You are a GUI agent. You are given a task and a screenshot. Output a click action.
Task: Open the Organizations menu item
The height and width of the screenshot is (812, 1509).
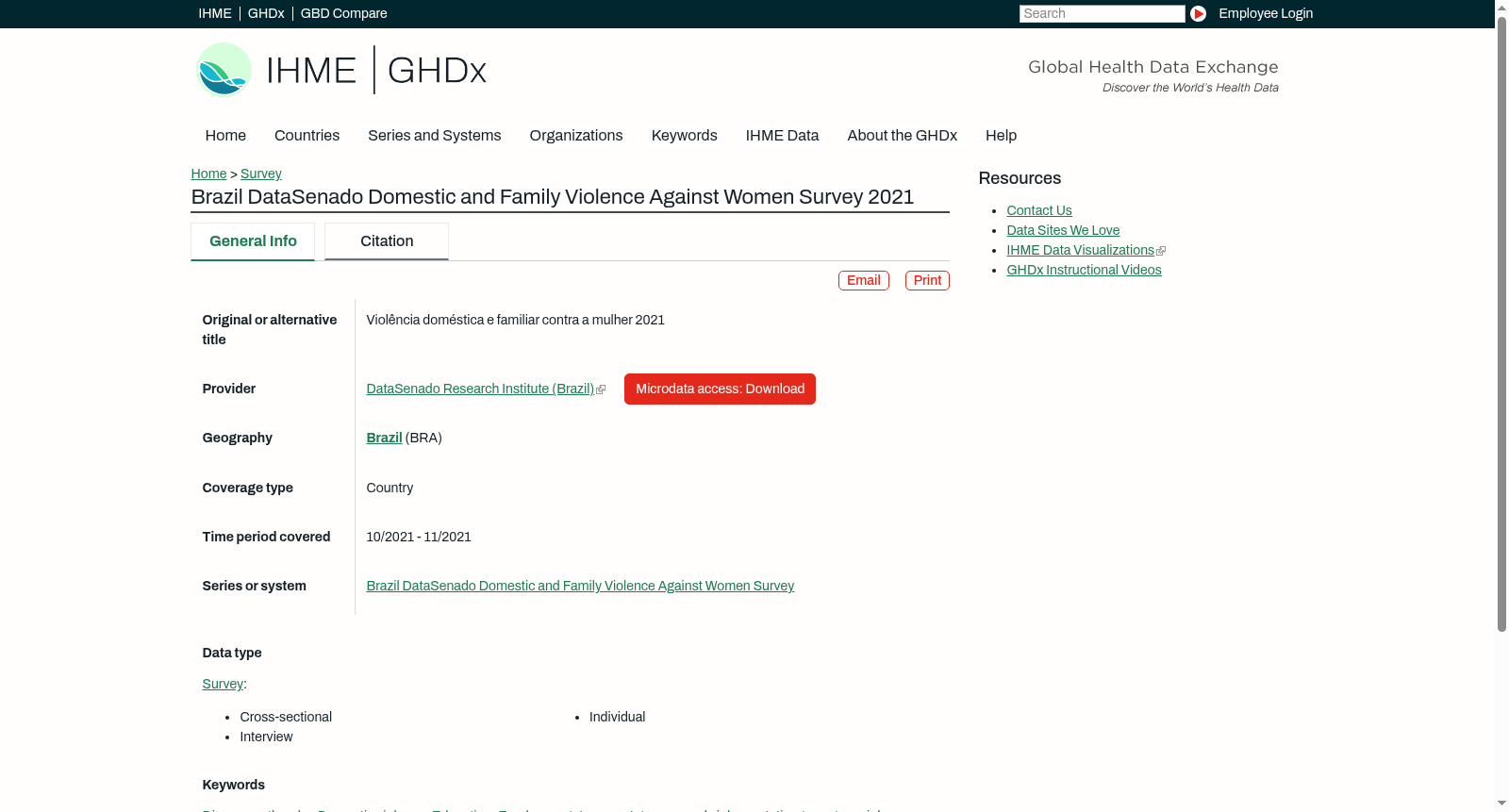(x=576, y=136)
